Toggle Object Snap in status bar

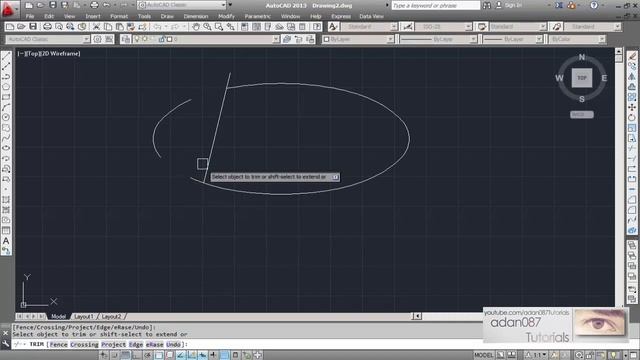(159, 355)
